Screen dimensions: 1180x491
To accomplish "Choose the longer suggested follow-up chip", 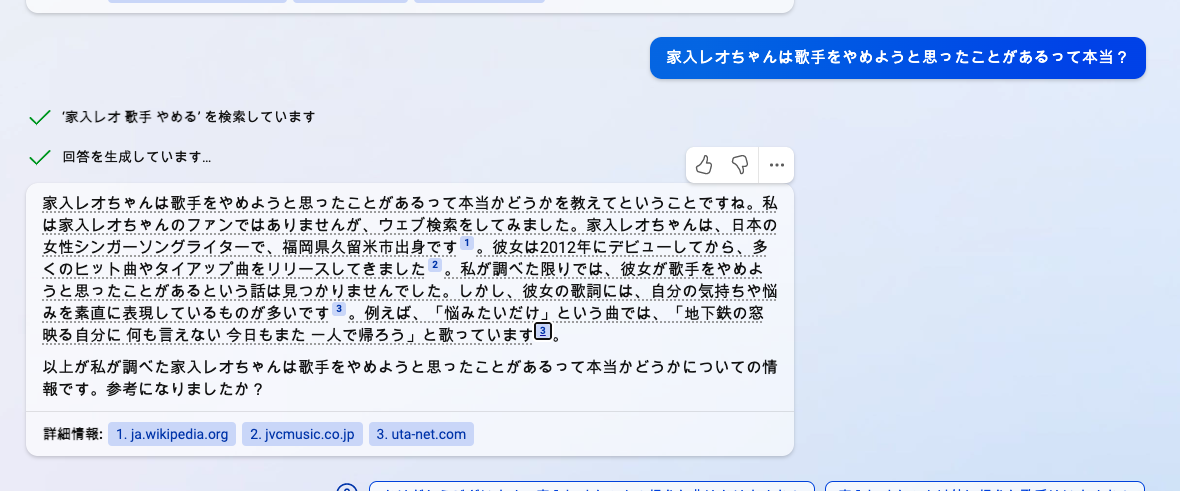I will [x=592, y=486].
